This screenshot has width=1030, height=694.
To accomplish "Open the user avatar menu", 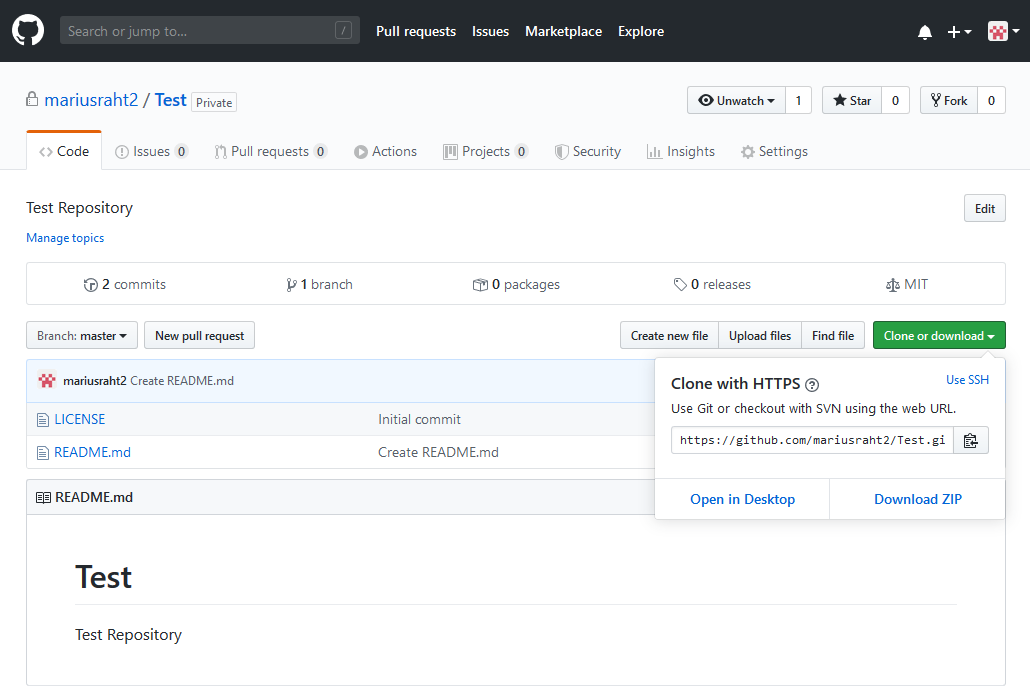I will 1004,31.
